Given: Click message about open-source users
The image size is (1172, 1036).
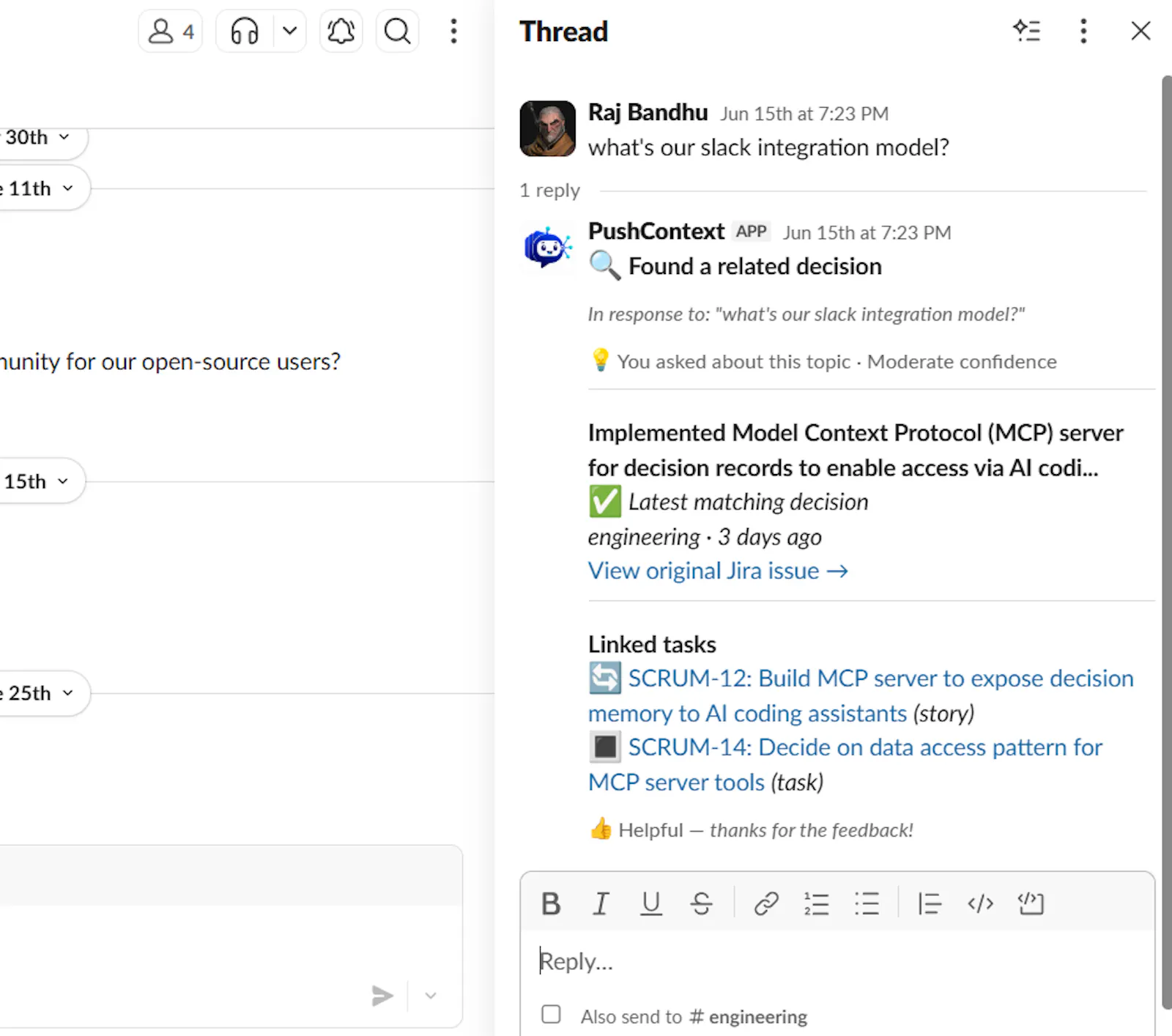Looking at the screenshot, I should [170, 361].
